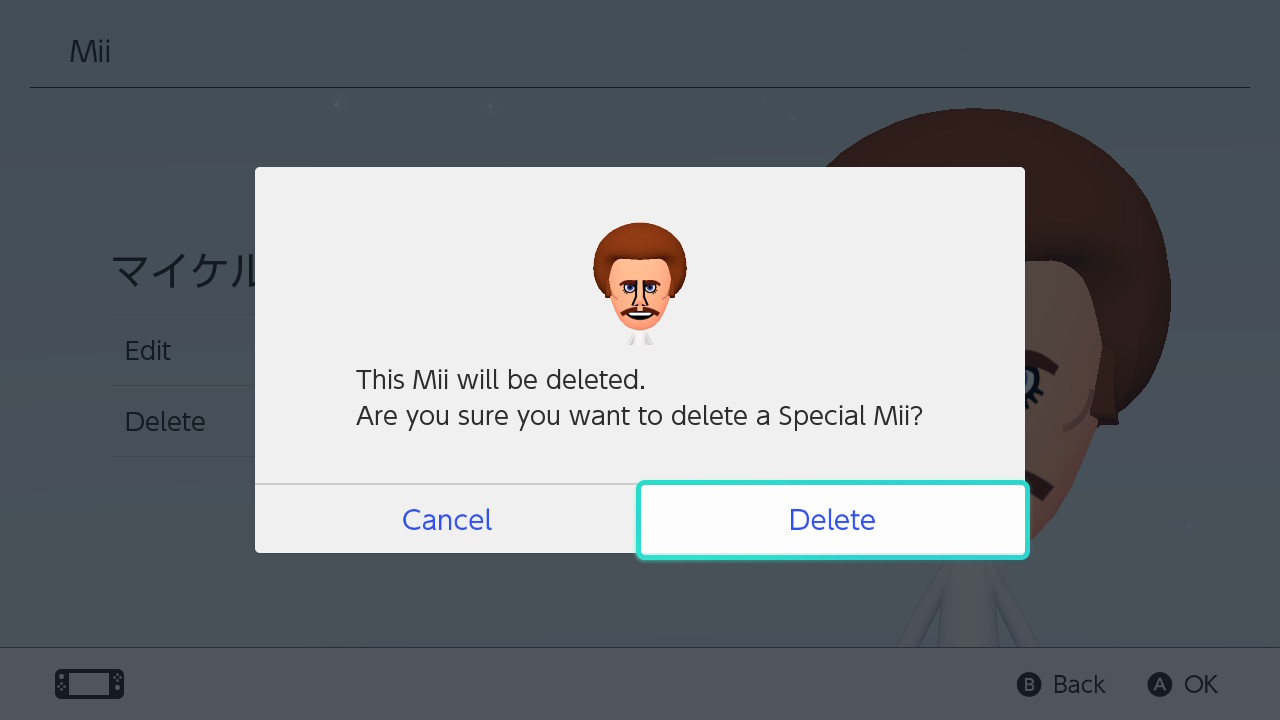Viewport: 1280px width, 720px height.
Task: Select the Delete option in the Mii list
Action: pos(165,422)
